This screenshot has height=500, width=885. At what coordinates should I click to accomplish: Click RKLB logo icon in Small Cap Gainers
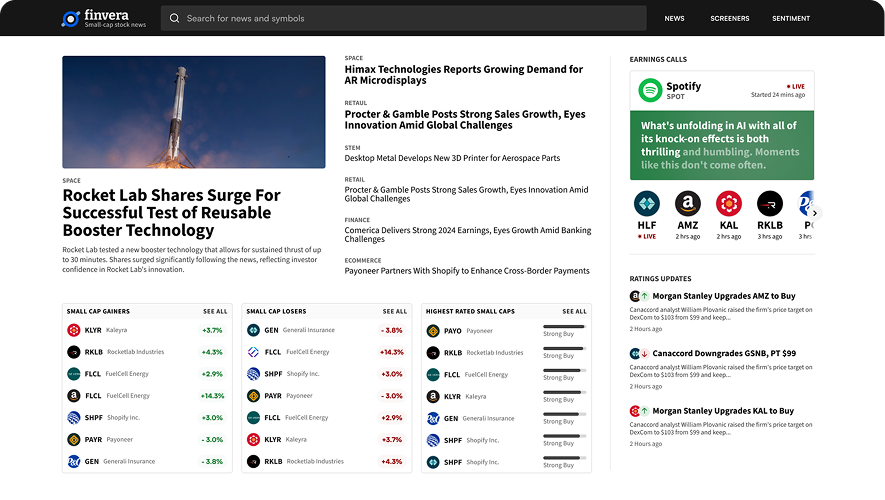(73, 352)
